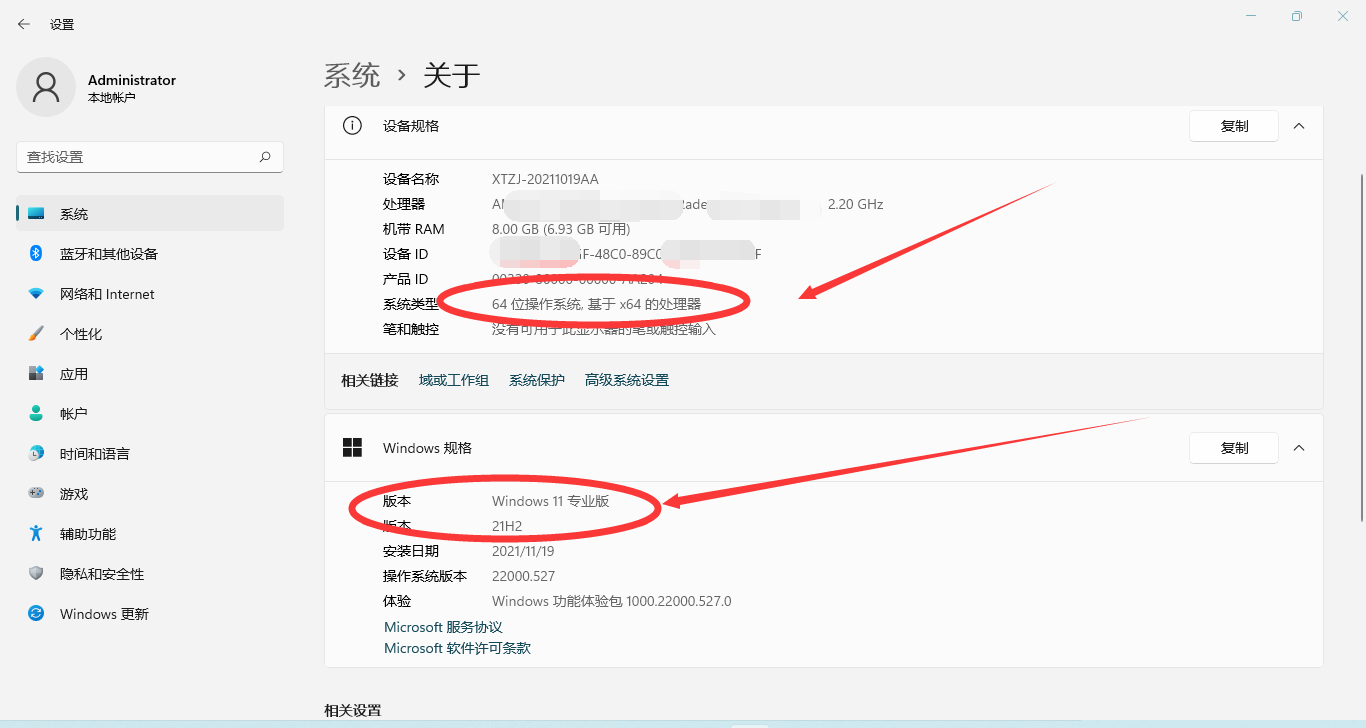
Task: Open the Administrator account avatar
Action: (x=46, y=87)
